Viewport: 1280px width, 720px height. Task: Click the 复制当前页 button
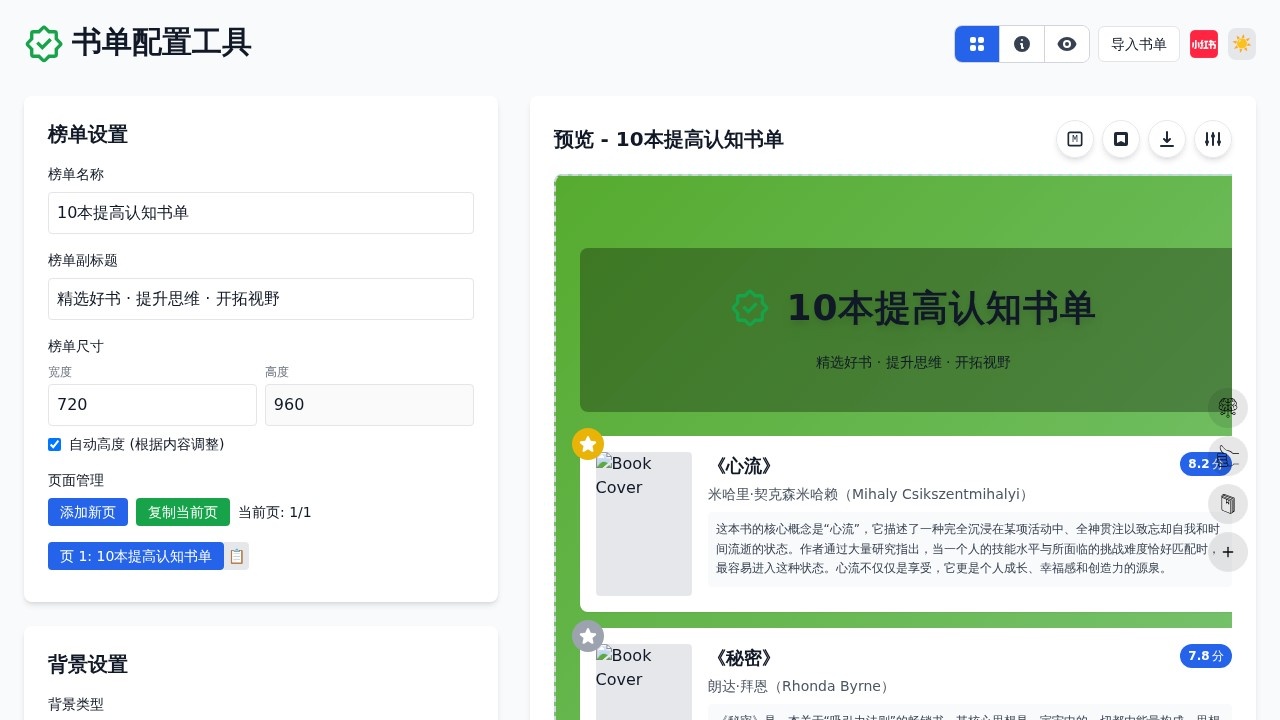(x=182, y=512)
